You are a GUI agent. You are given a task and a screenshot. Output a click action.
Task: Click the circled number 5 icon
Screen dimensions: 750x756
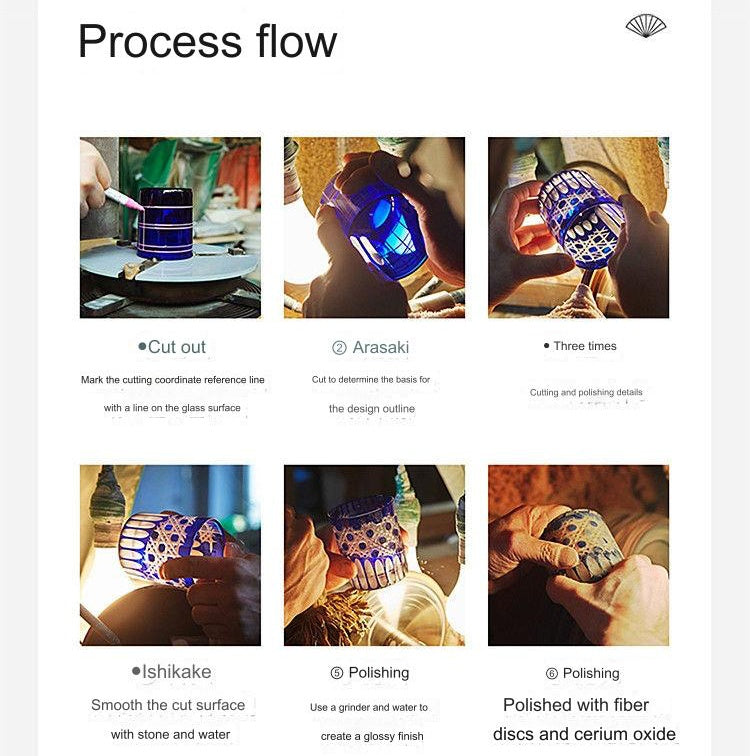[337, 674]
